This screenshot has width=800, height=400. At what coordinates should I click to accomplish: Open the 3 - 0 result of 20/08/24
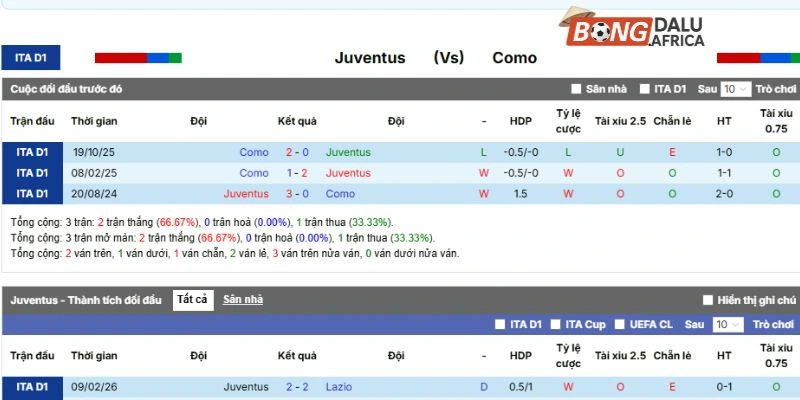point(296,194)
